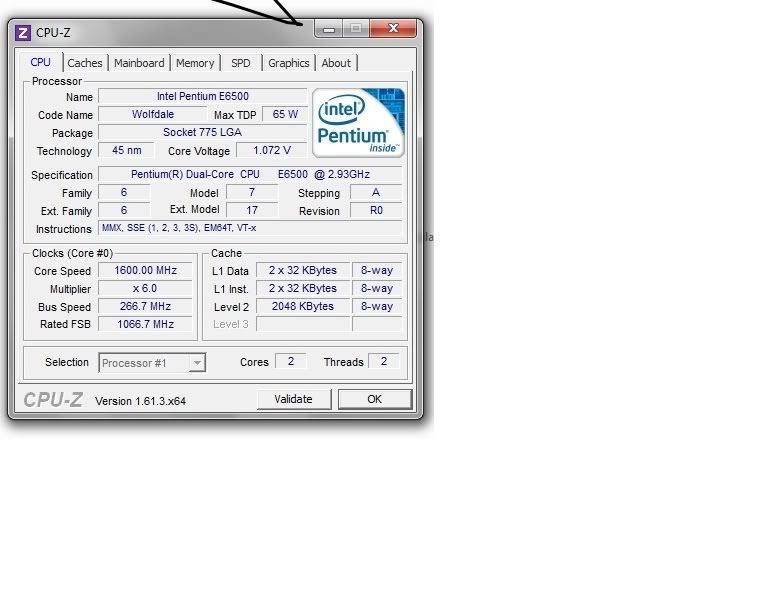Click the Rated FSB value 1066.7 MHz
This screenshot has height=614, width=768.
[x=145, y=324]
